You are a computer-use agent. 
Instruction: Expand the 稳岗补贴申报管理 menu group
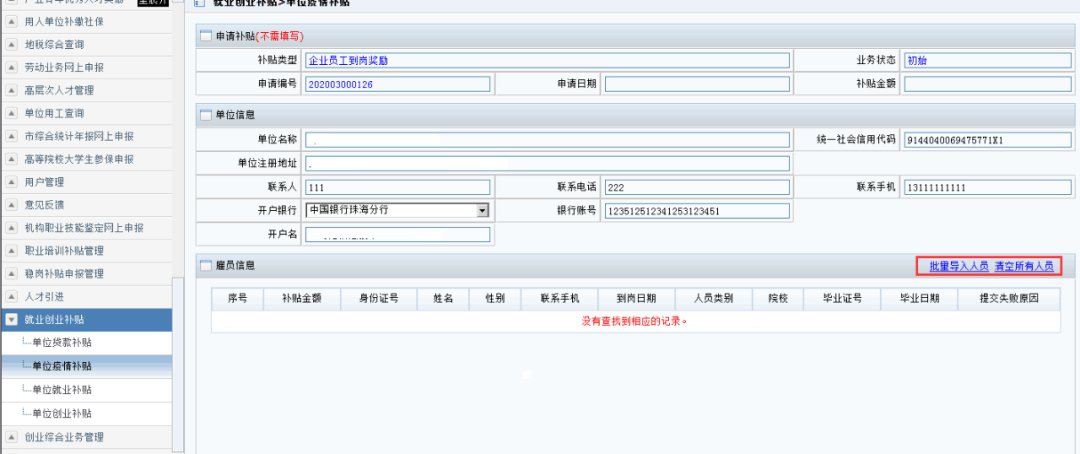pyautogui.click(x=11, y=273)
